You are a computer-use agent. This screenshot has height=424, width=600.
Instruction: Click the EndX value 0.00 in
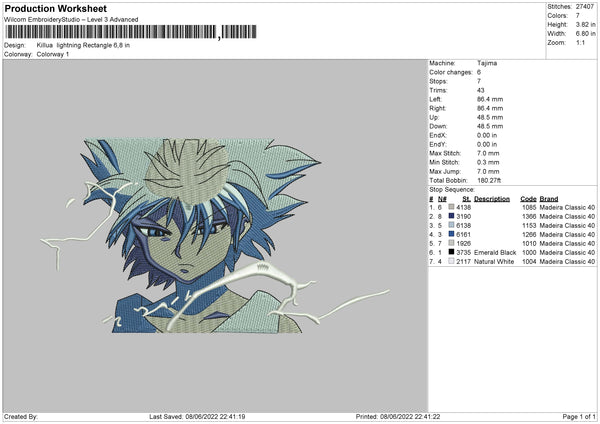[487, 135]
